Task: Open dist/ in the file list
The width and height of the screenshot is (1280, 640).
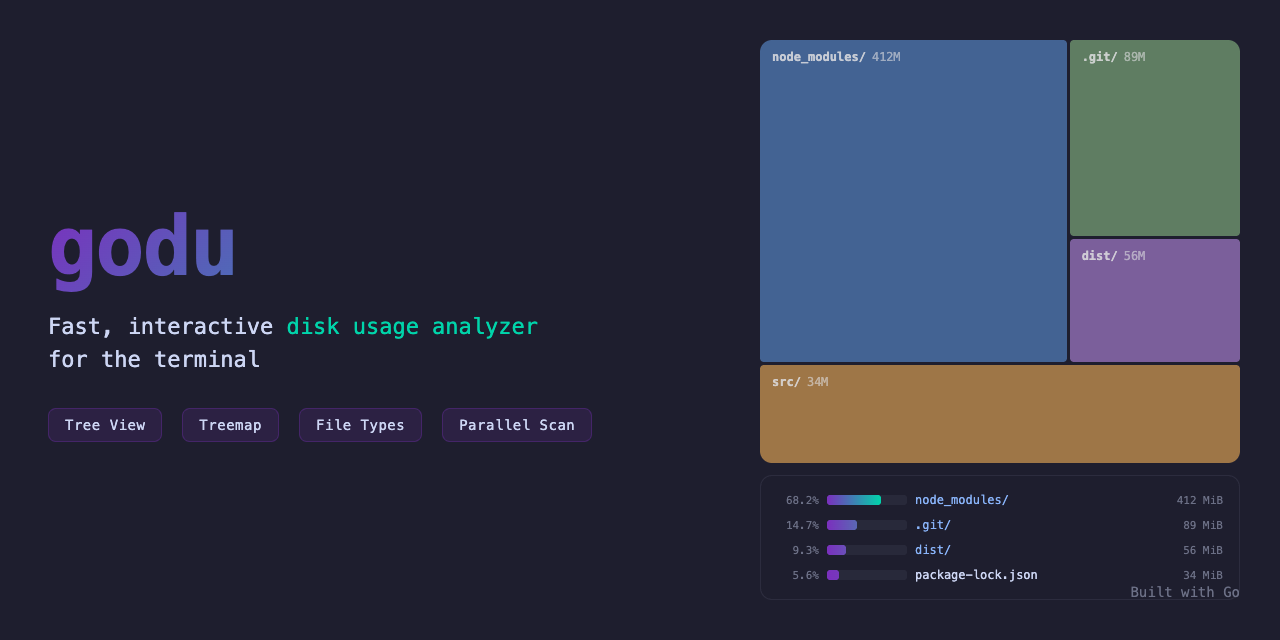Action: pos(933,550)
